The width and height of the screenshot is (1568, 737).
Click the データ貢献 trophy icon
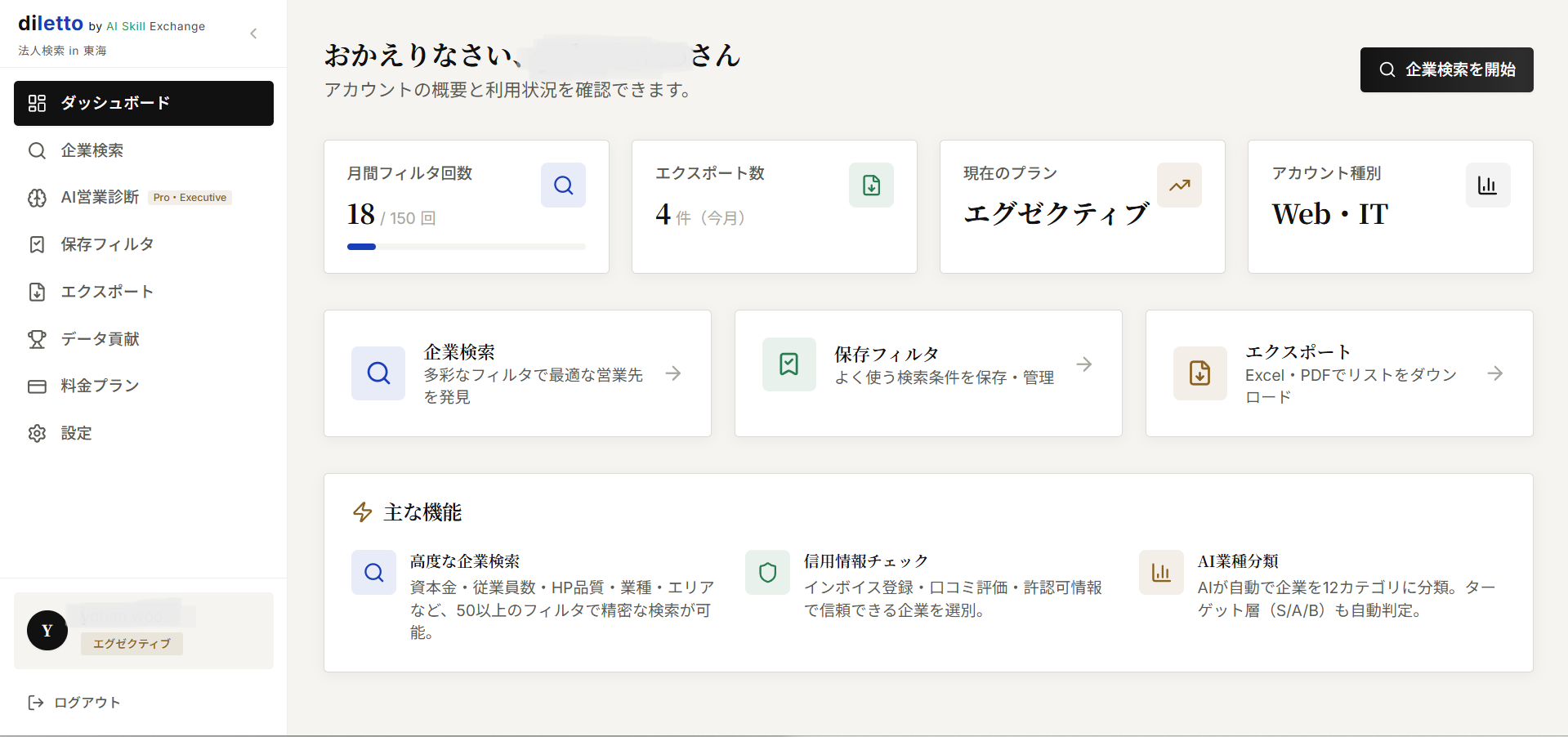tap(37, 339)
